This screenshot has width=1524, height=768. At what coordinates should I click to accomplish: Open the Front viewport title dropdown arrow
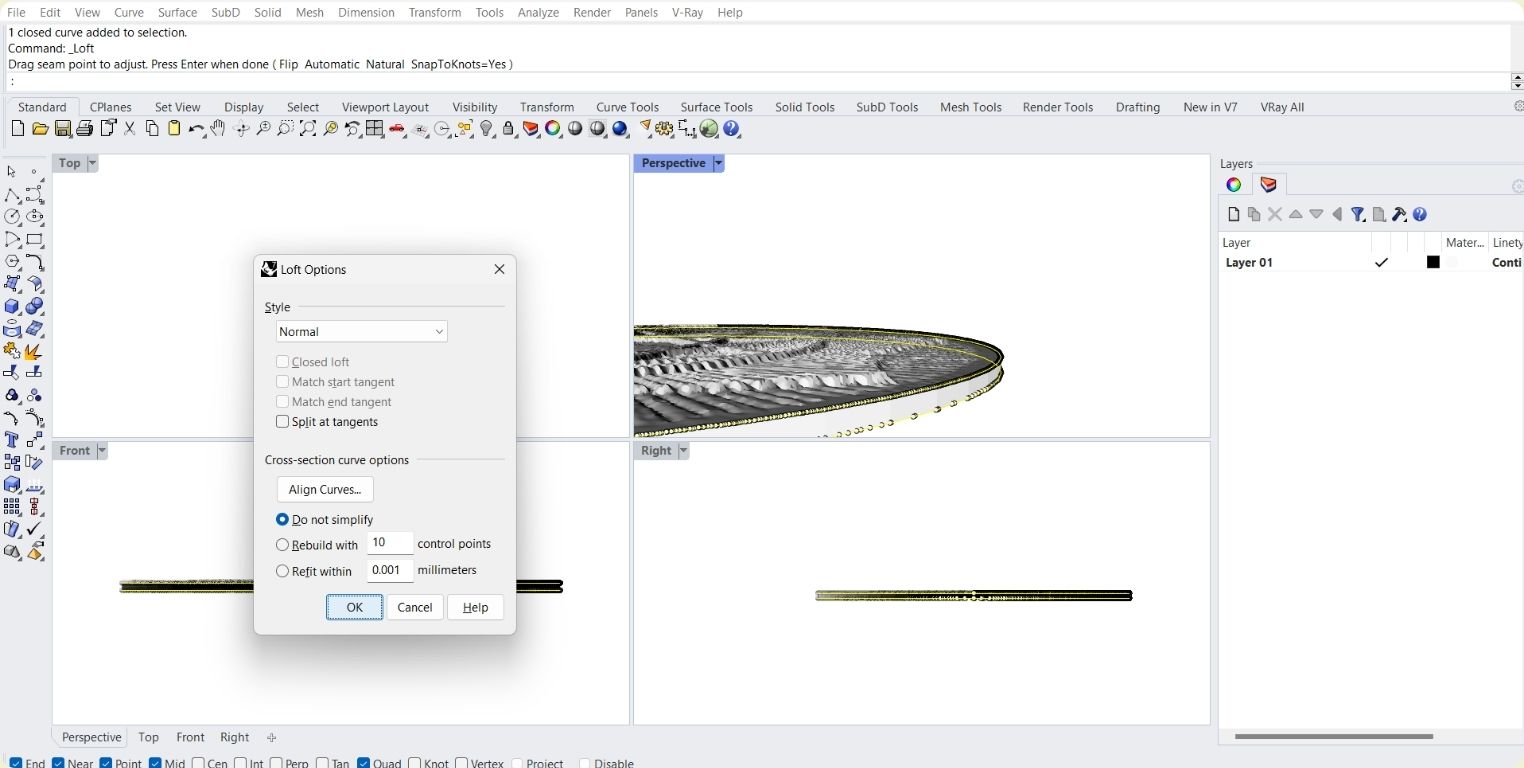[x=101, y=451]
